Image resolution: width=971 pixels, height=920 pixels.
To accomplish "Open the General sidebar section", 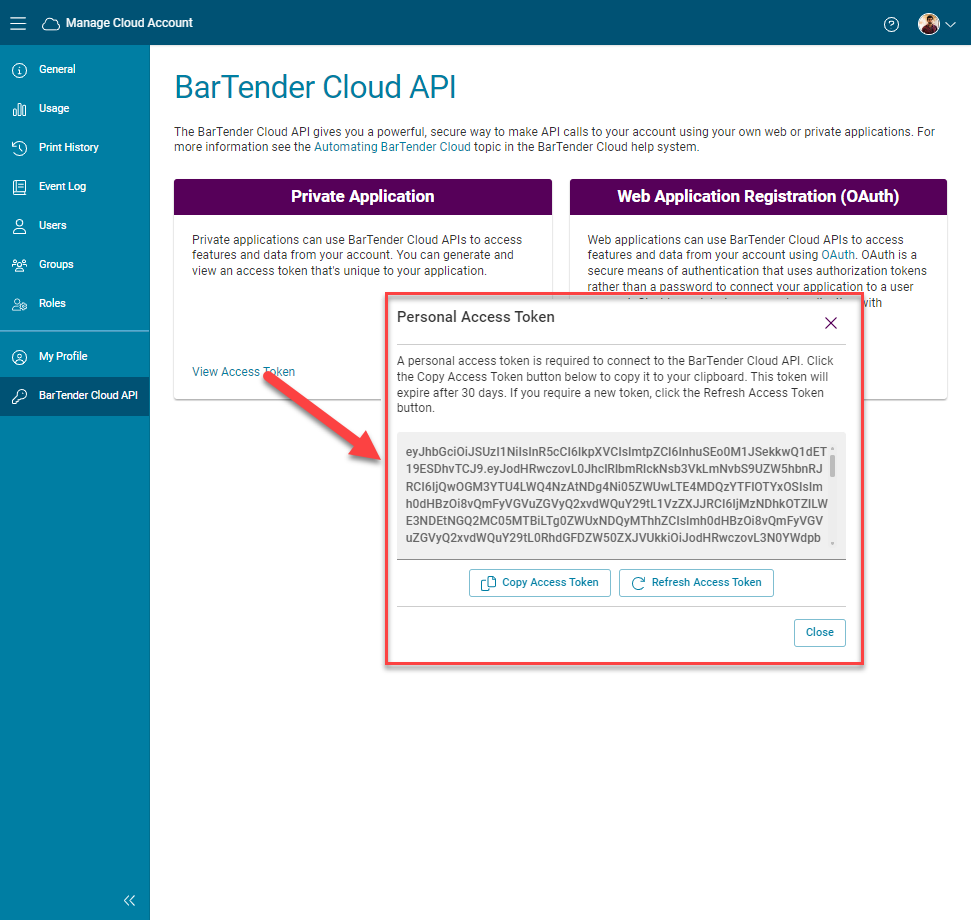I will (x=74, y=69).
